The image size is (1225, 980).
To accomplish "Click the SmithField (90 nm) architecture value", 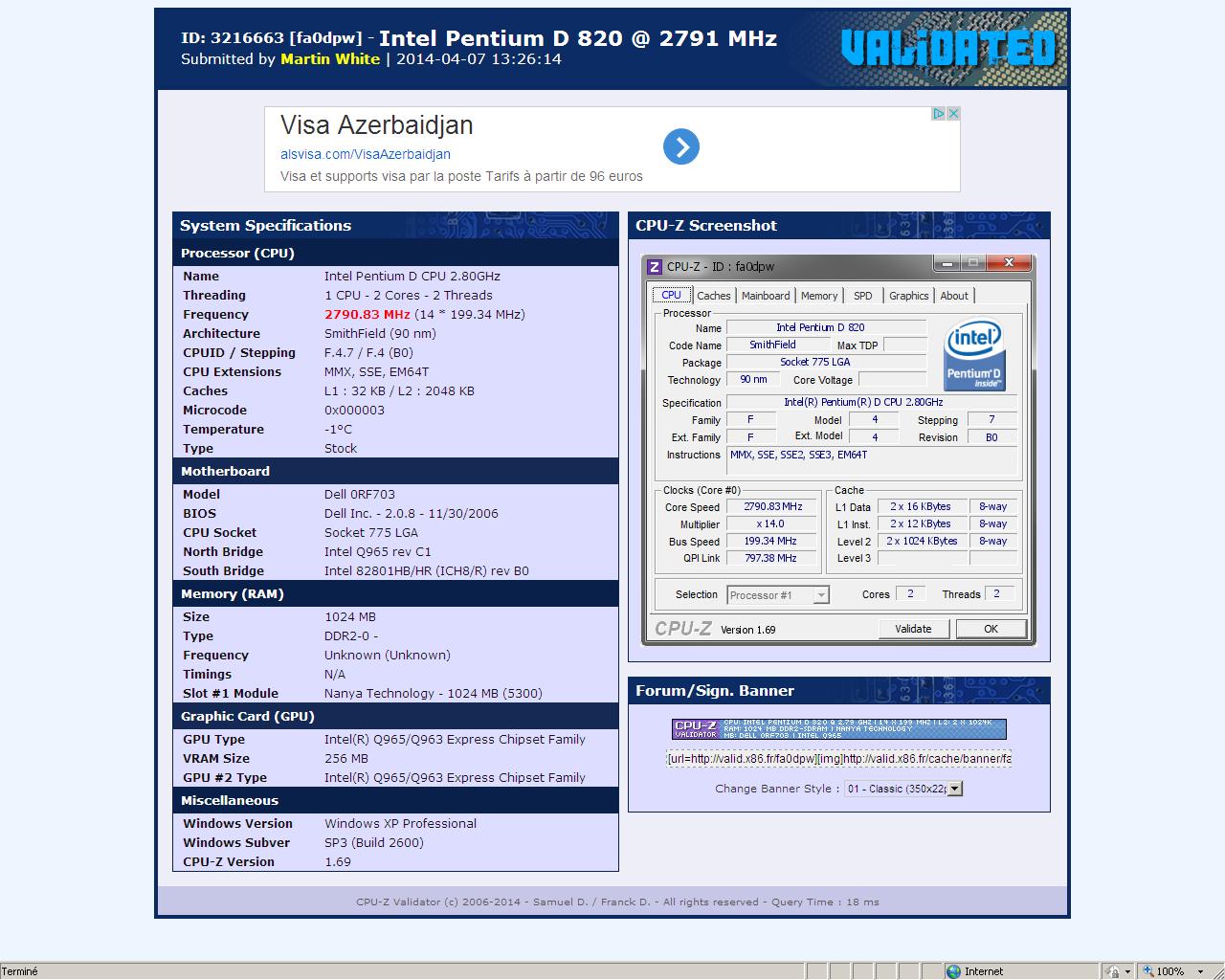I will pyautogui.click(x=380, y=334).
